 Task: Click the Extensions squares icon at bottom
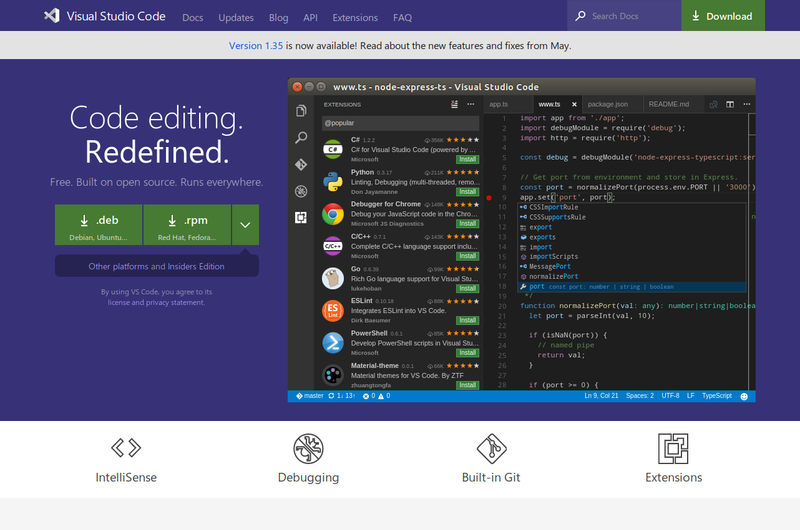(x=673, y=448)
